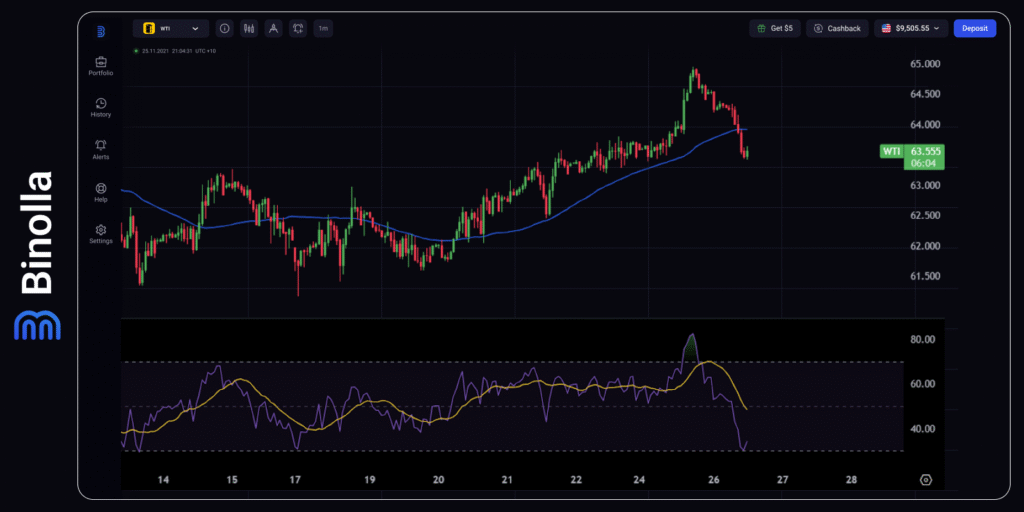Image resolution: width=1024 pixels, height=512 pixels.
Task: Click the asset info icon
Action: (224, 29)
